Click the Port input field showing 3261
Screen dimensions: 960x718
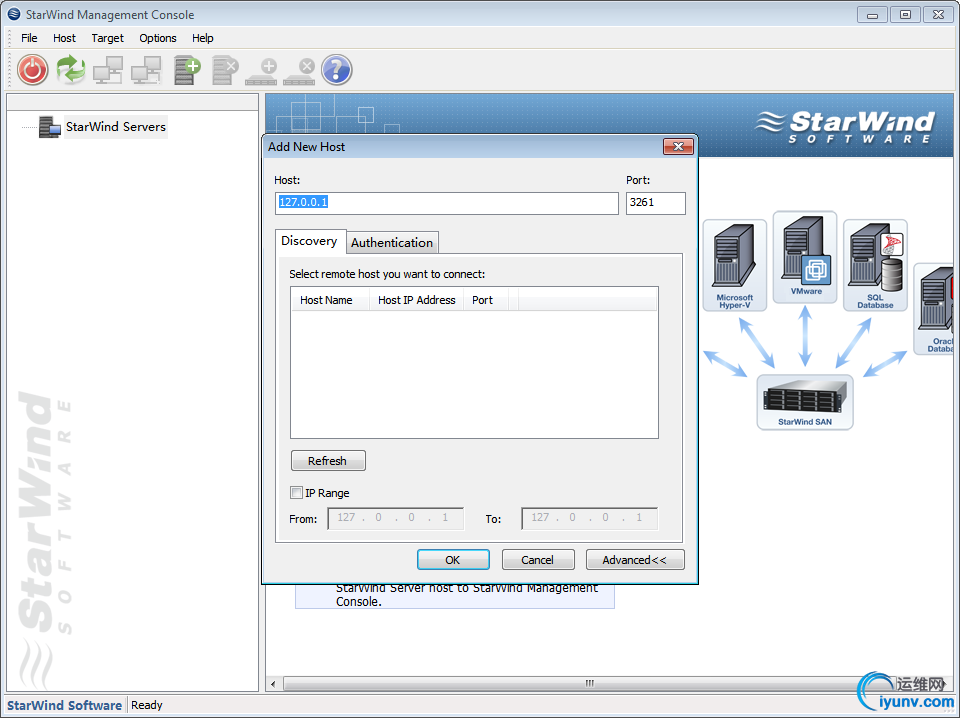tap(656, 203)
